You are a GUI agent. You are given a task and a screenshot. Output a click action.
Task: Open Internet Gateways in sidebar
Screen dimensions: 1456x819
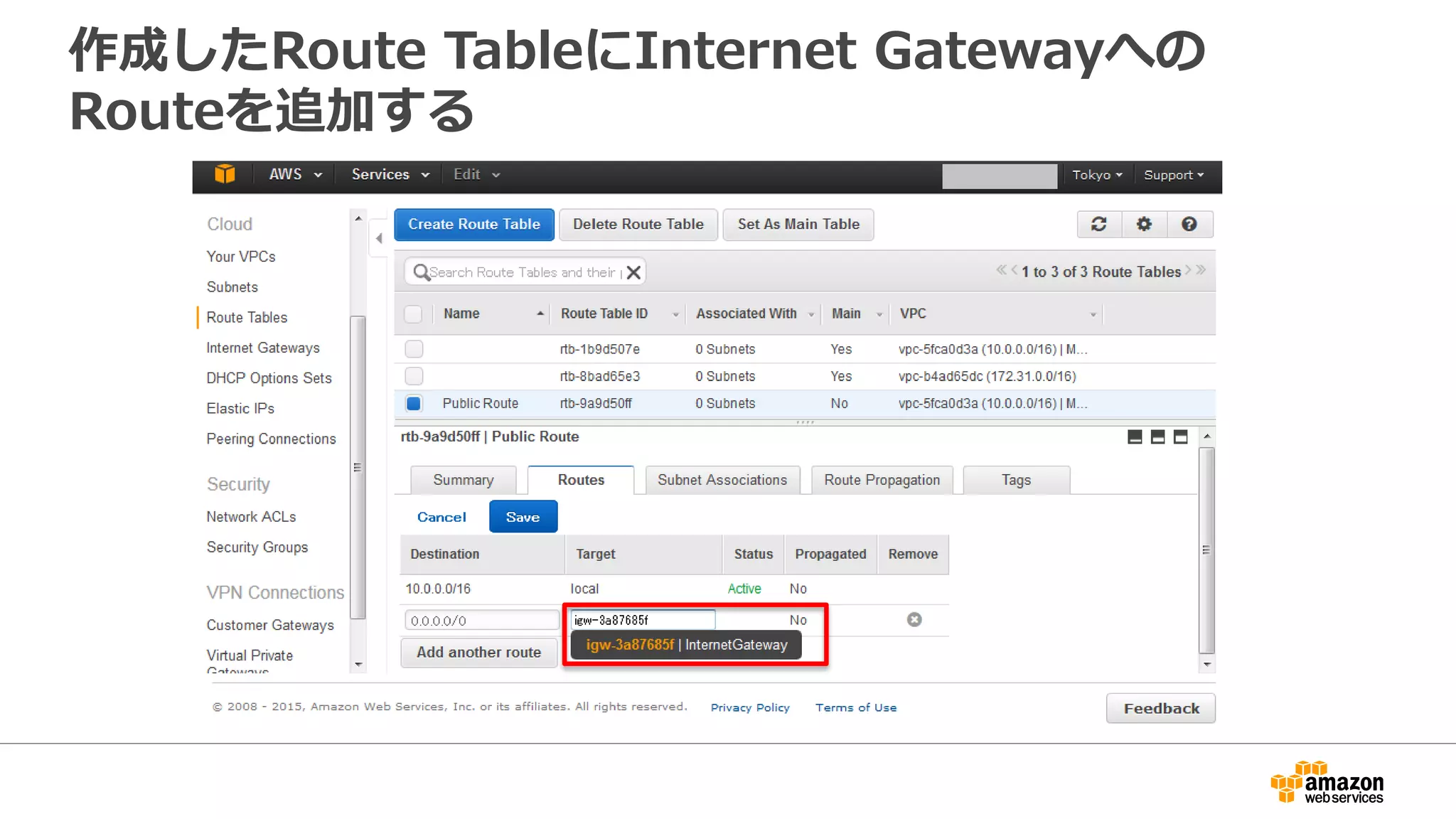tap(263, 348)
